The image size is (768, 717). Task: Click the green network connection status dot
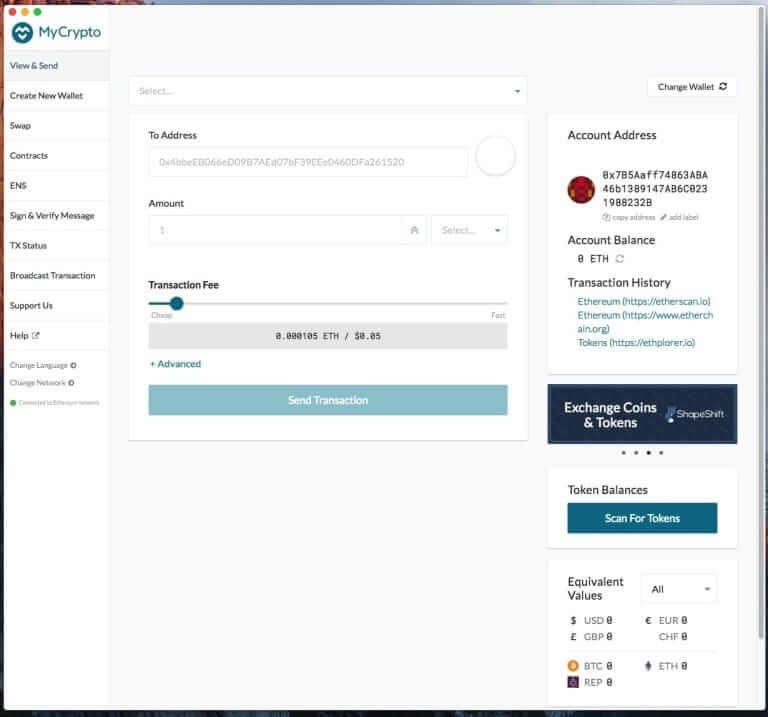click(x=13, y=403)
